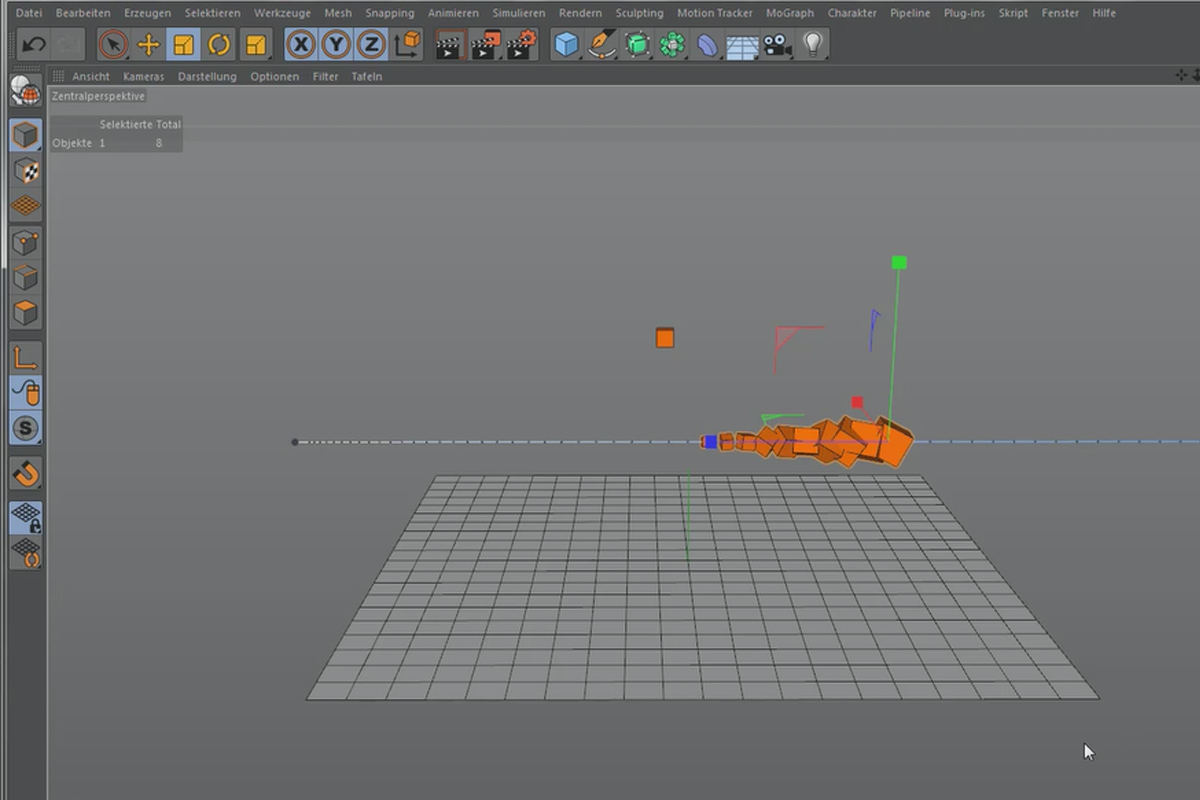Screen dimensions: 1200x800
Task: Select the Move tool
Action: [x=148, y=44]
